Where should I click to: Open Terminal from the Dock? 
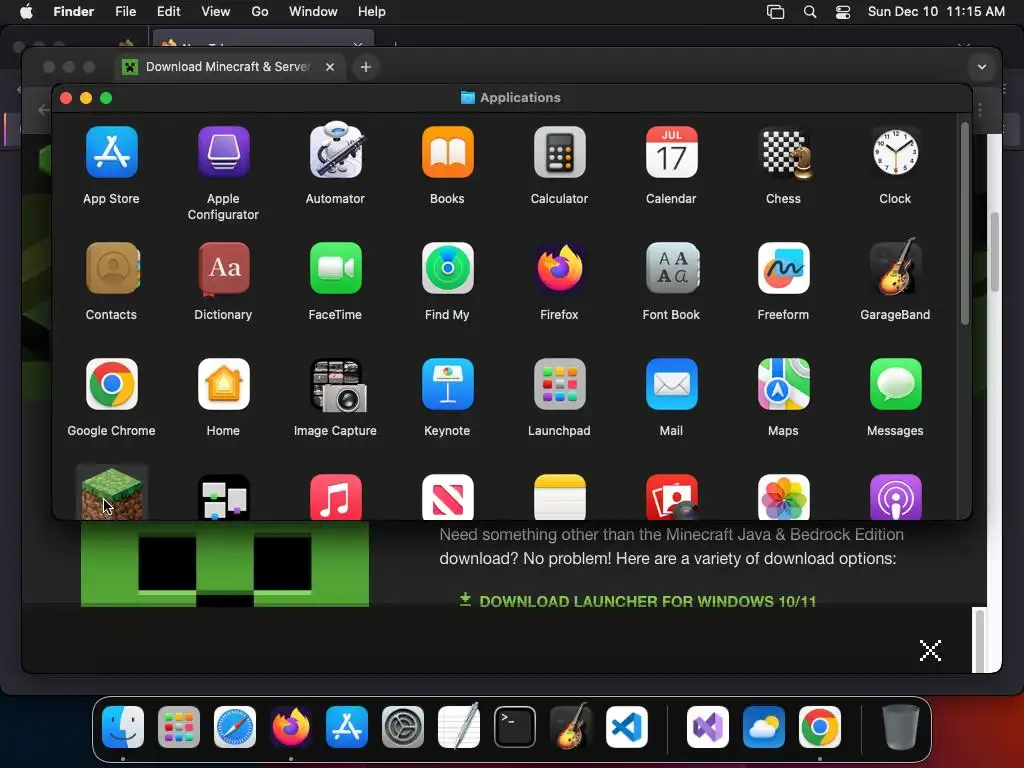point(515,727)
